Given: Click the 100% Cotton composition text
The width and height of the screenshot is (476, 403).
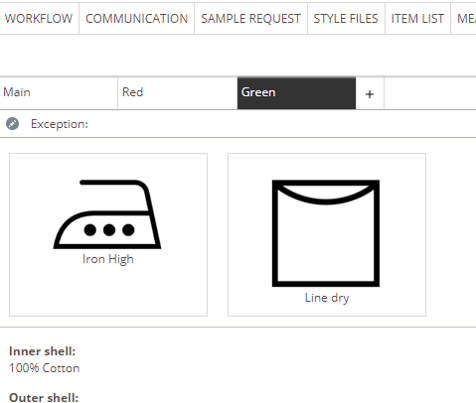Looking at the screenshot, I should pyautogui.click(x=44, y=368).
